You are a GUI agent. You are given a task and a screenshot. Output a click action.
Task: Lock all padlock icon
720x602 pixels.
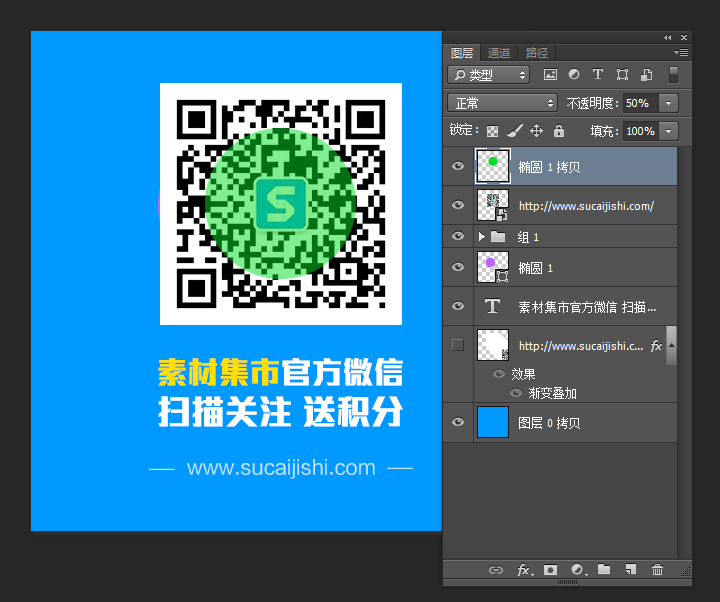coord(558,131)
